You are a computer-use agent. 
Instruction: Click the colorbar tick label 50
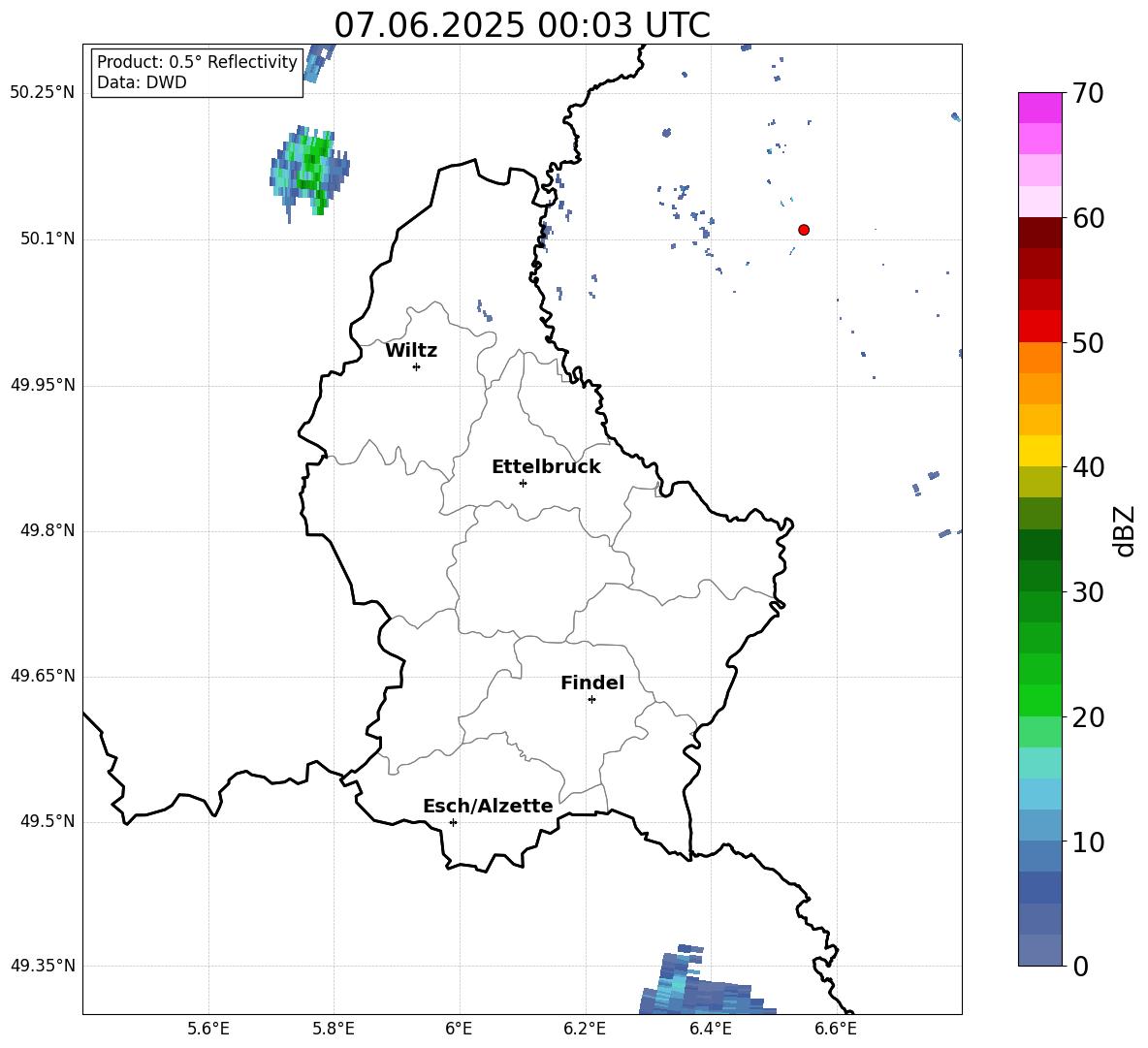1088,342
